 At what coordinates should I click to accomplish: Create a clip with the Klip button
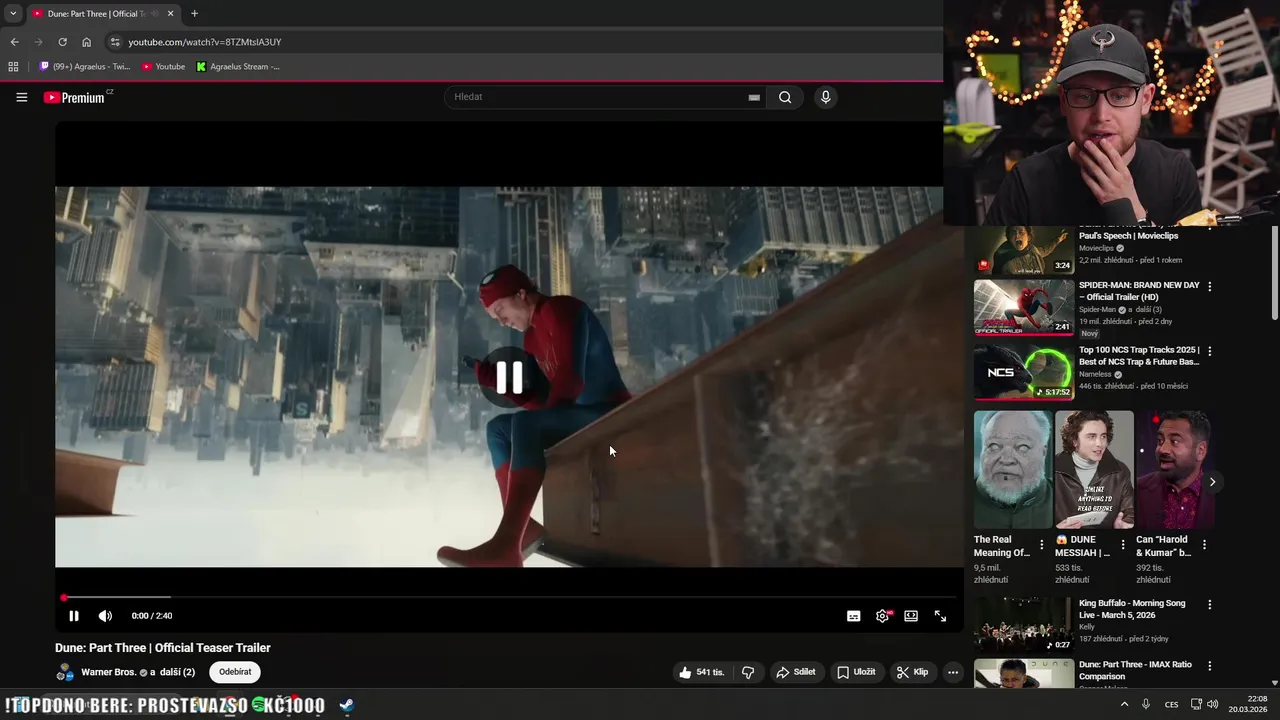912,672
